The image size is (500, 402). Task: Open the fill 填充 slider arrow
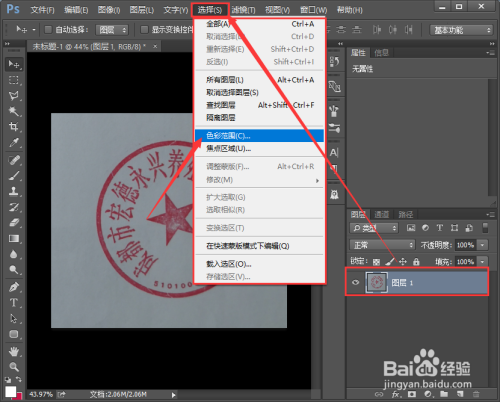click(483, 261)
